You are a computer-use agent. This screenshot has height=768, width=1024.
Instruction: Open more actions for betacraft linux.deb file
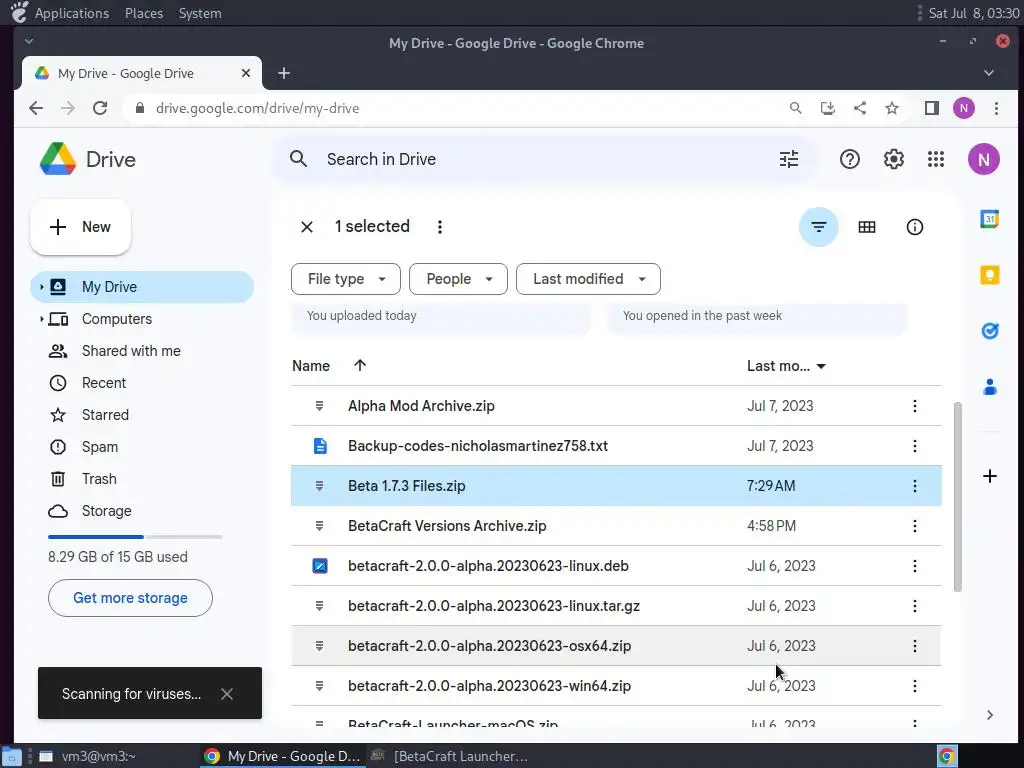tap(914, 566)
